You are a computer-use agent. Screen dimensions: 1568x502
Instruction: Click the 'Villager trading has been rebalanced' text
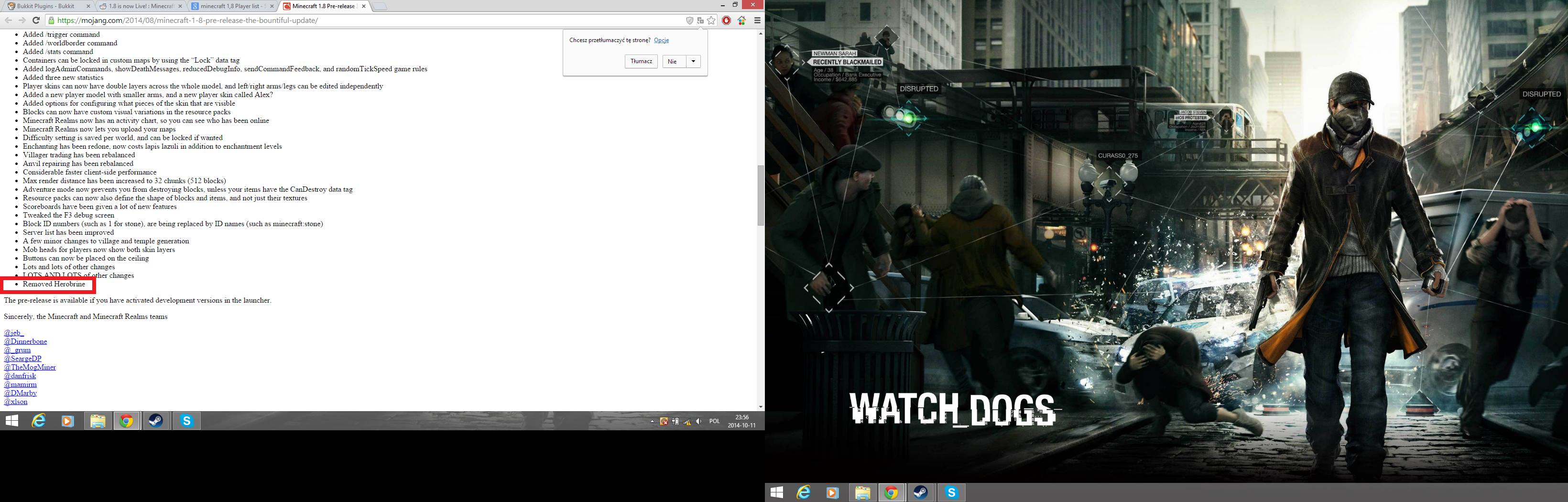click(78, 155)
